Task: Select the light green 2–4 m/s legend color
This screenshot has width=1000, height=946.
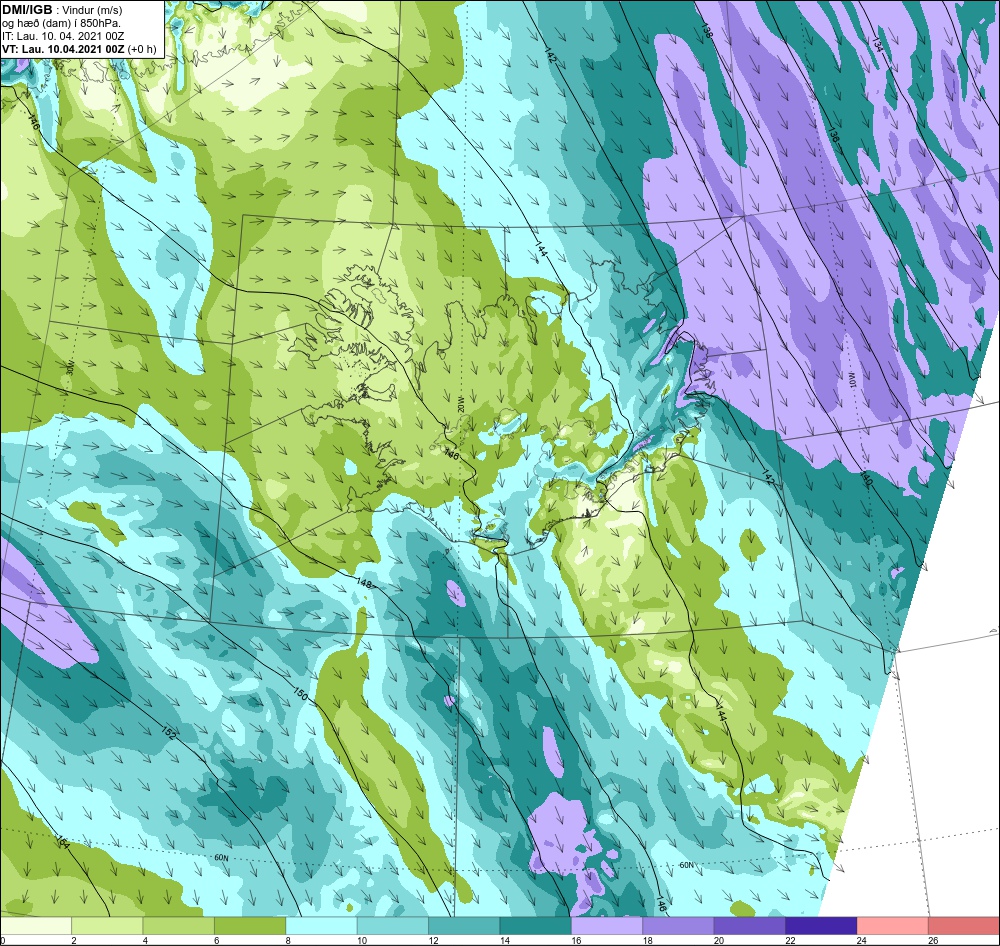Action: [107, 926]
